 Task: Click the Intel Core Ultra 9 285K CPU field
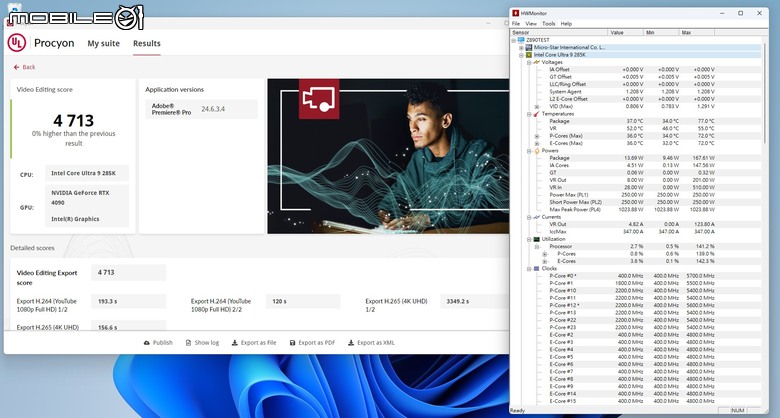click(x=87, y=173)
